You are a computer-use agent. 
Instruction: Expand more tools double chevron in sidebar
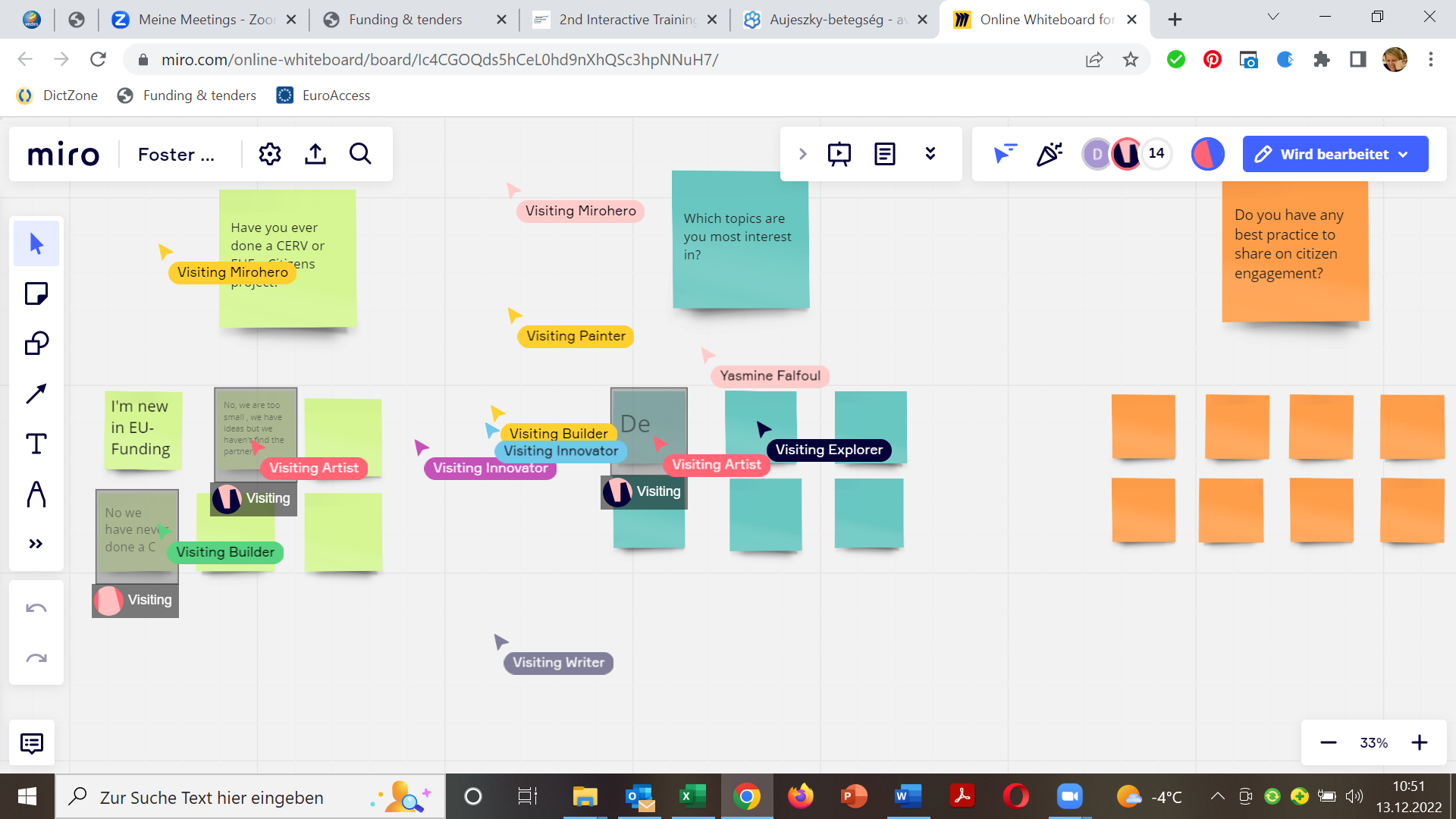(36, 544)
